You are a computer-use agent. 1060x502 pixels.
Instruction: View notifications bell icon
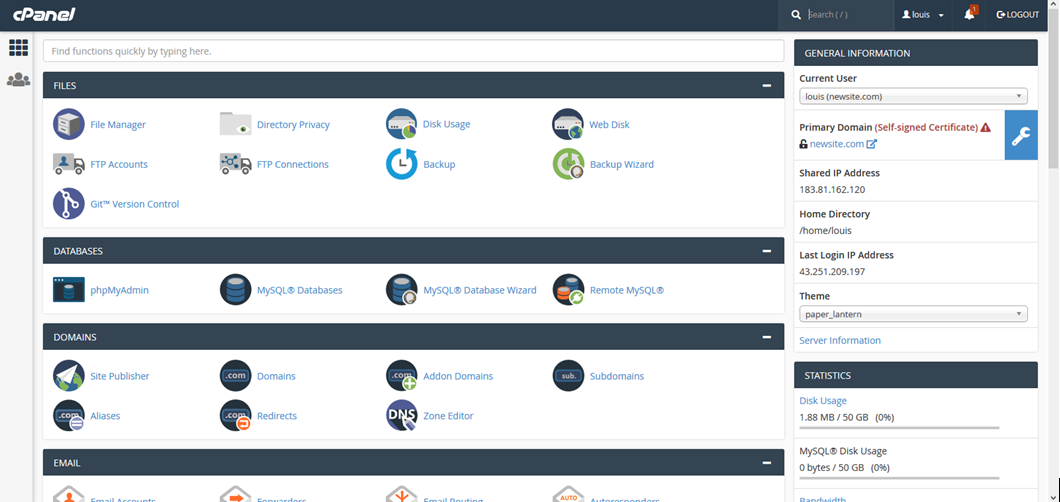tap(970, 14)
